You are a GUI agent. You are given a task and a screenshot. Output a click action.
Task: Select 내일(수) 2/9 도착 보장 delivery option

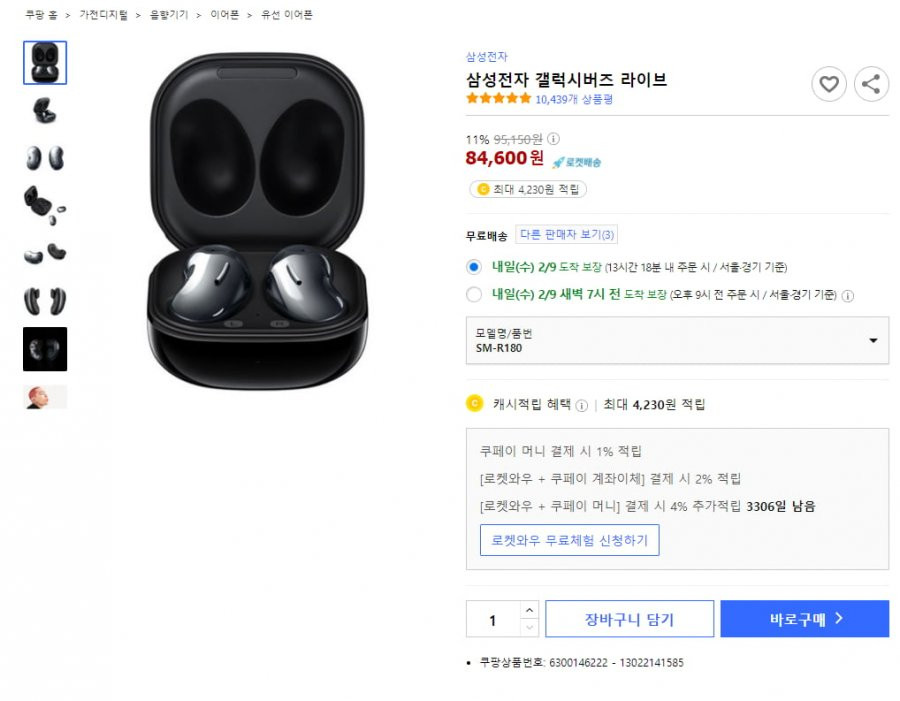click(474, 267)
